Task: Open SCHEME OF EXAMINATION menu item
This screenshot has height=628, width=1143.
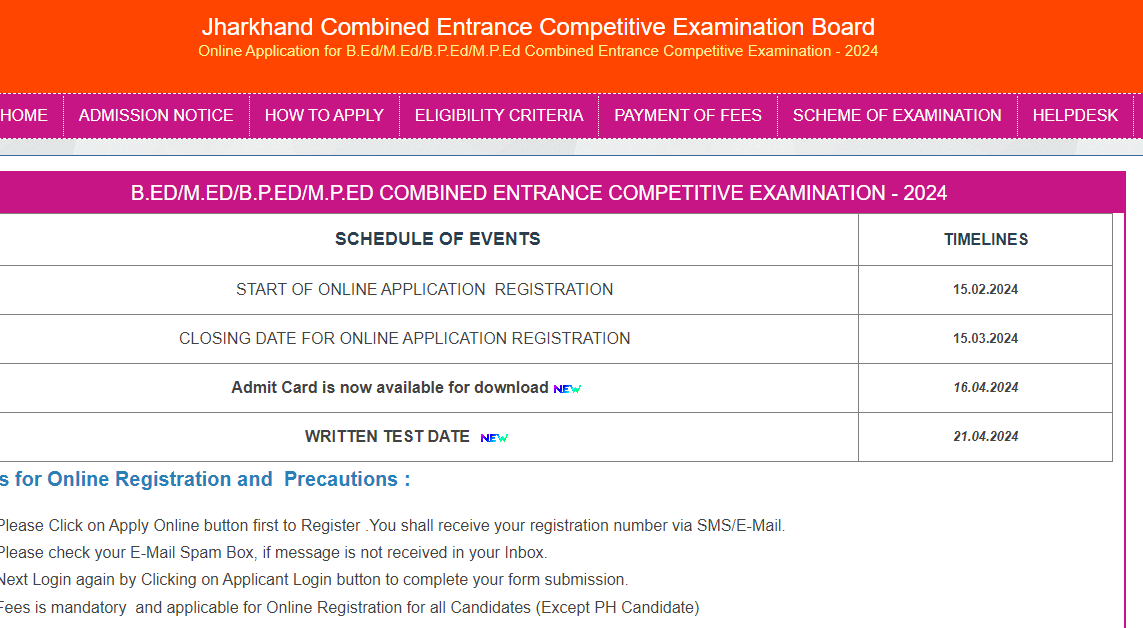Action: pyautogui.click(x=897, y=116)
